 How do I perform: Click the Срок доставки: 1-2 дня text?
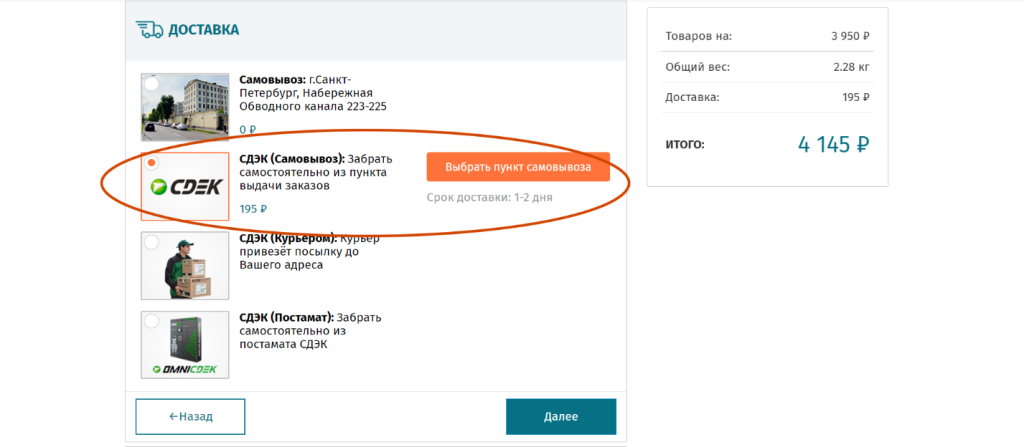tap(490, 197)
